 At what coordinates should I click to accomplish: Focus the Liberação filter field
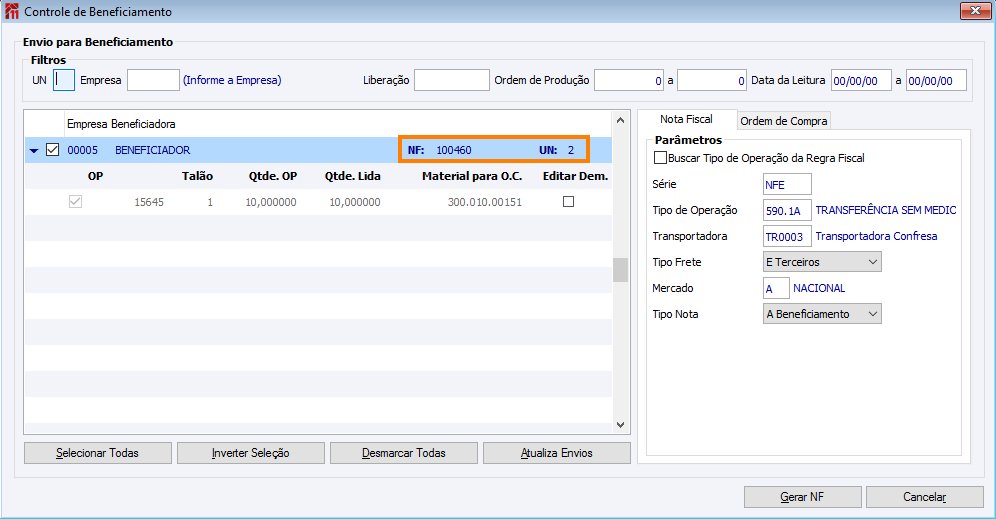(x=452, y=80)
